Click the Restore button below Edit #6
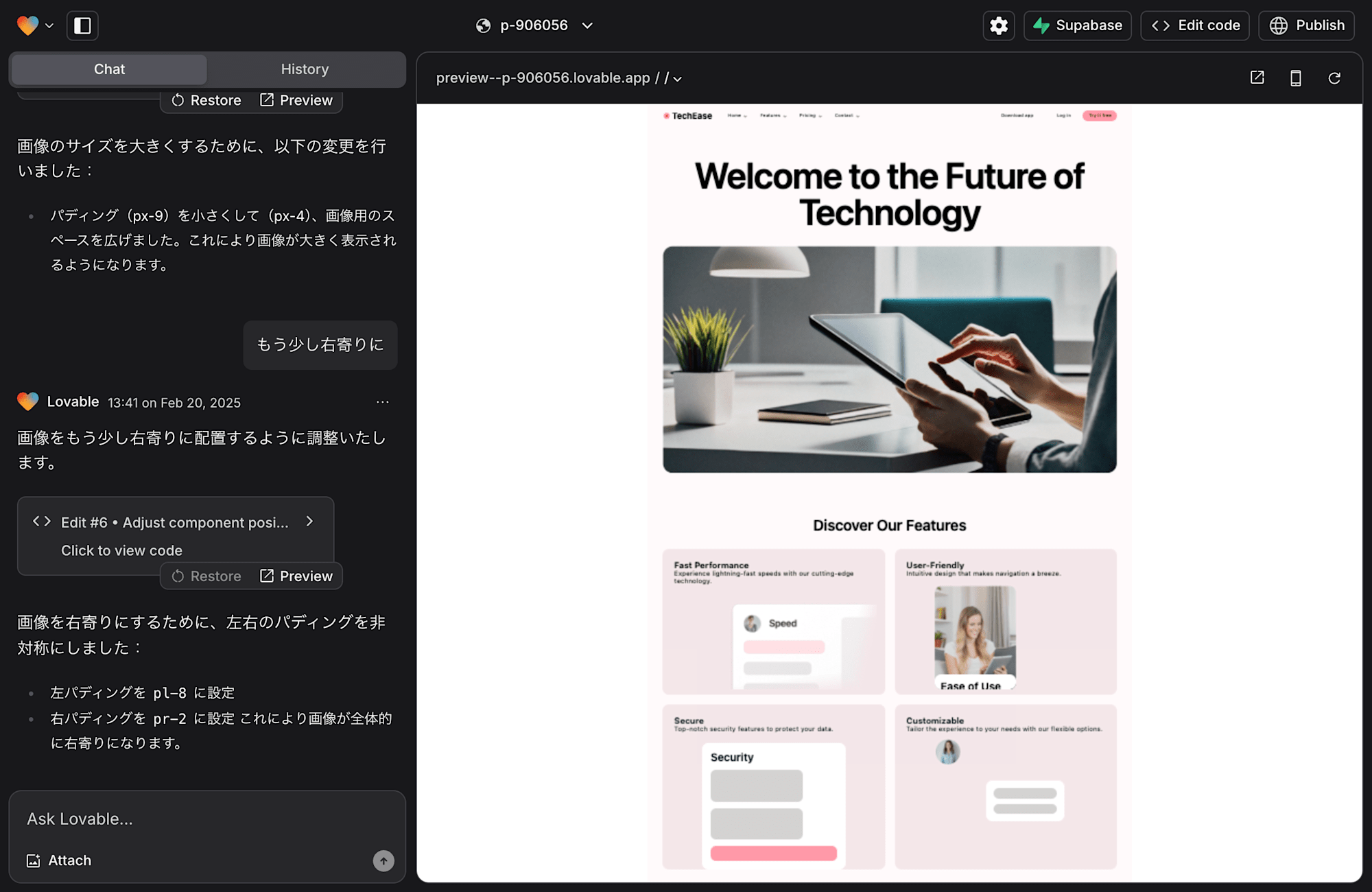The width and height of the screenshot is (1372, 892). coord(206,576)
